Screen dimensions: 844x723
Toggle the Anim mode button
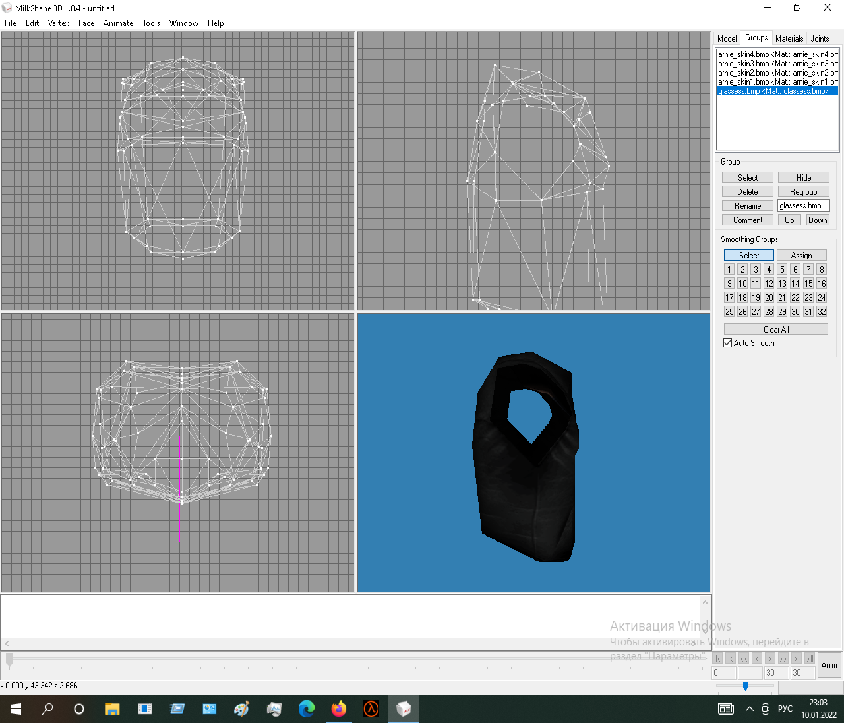(x=829, y=664)
